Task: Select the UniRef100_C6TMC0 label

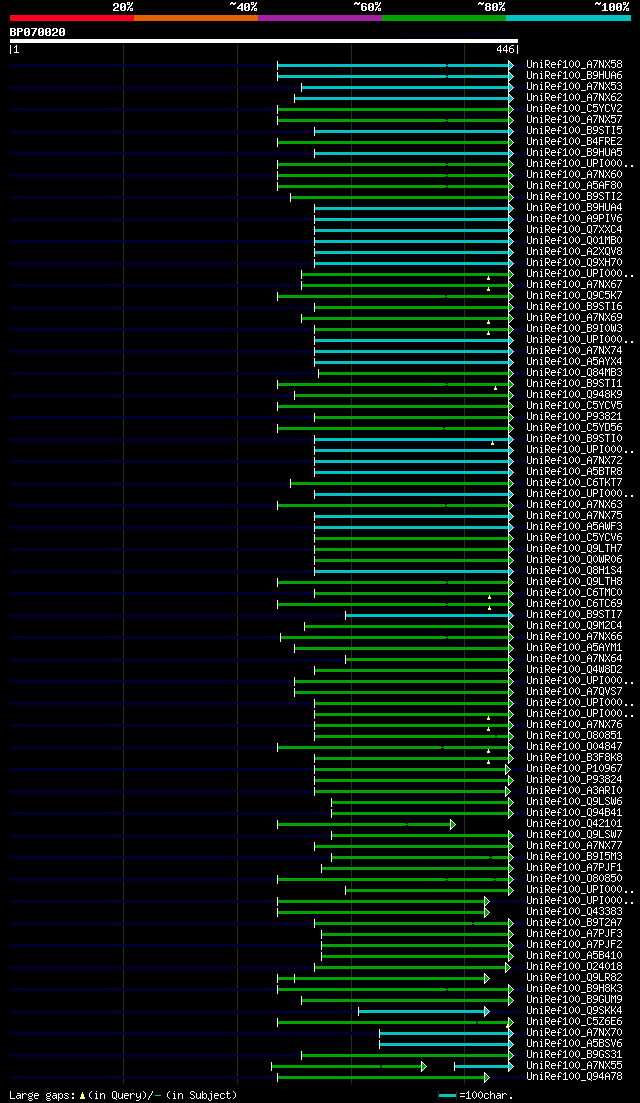Action: pyautogui.click(x=574, y=592)
